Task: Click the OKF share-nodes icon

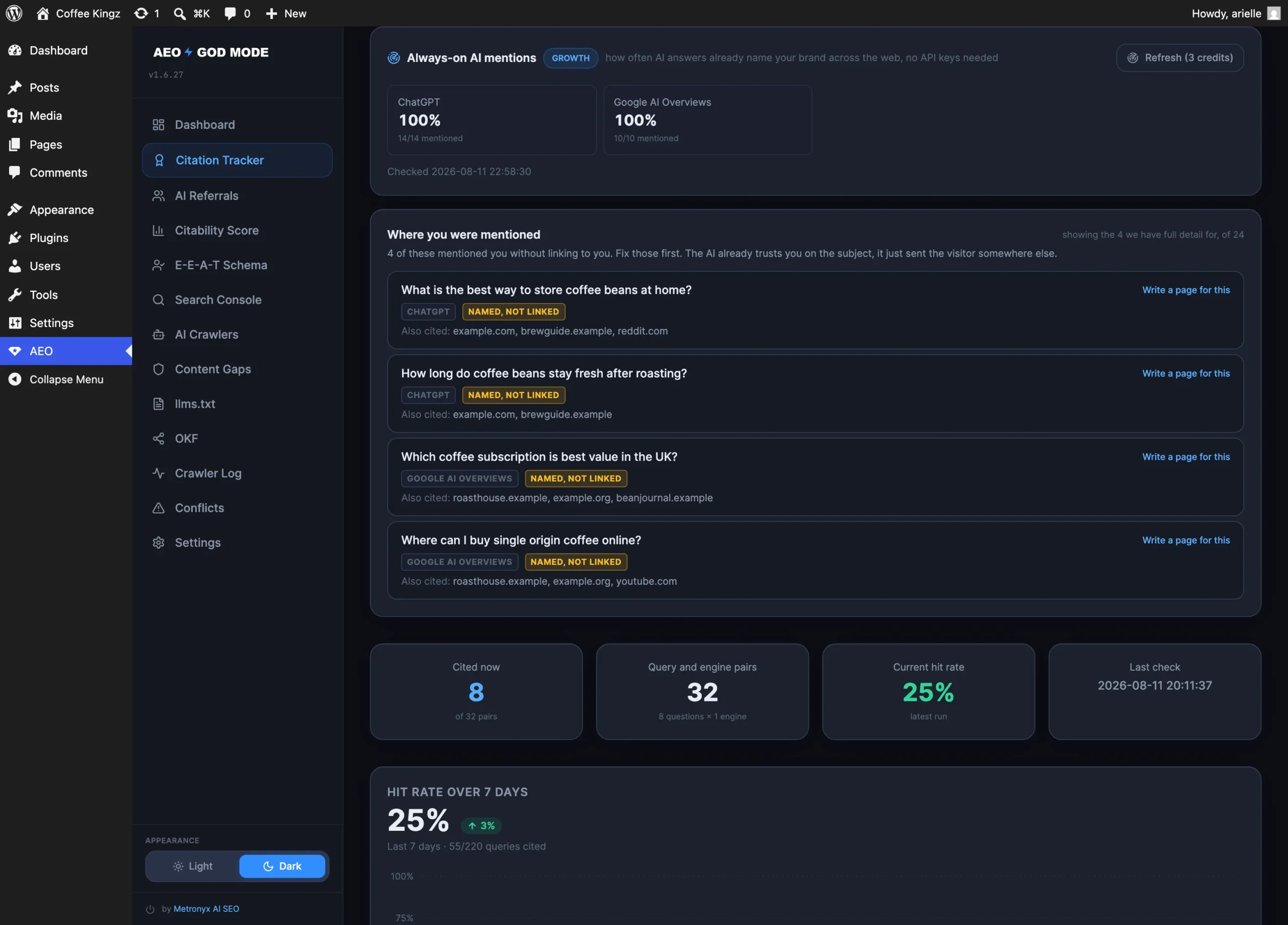Action: (x=158, y=438)
